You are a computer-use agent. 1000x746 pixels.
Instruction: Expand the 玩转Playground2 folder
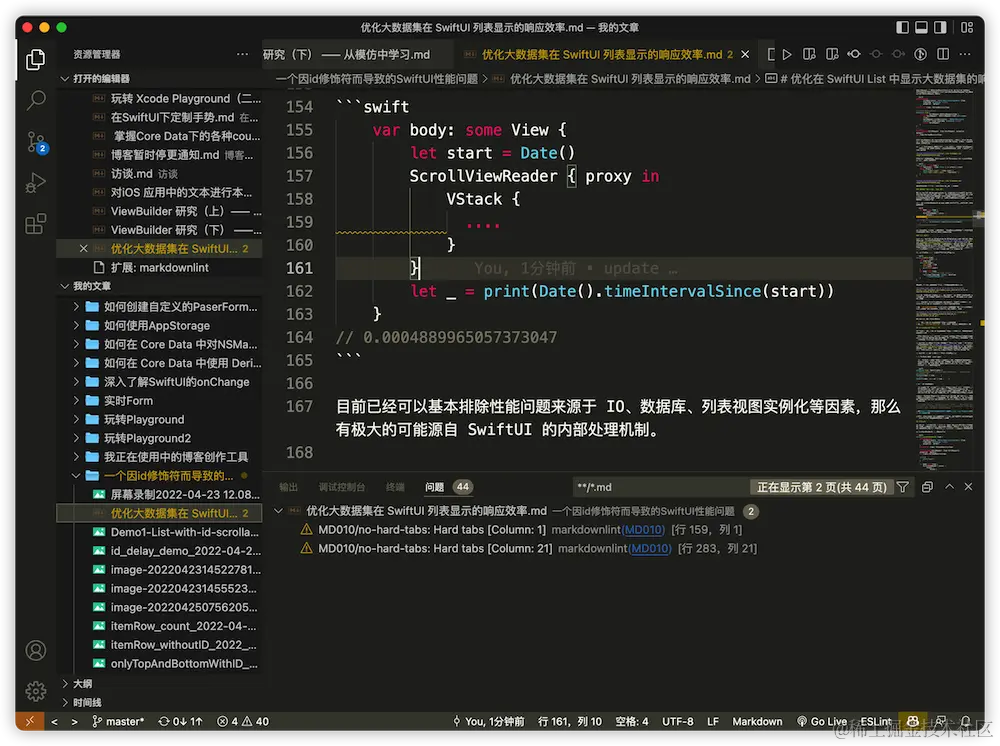(147, 439)
